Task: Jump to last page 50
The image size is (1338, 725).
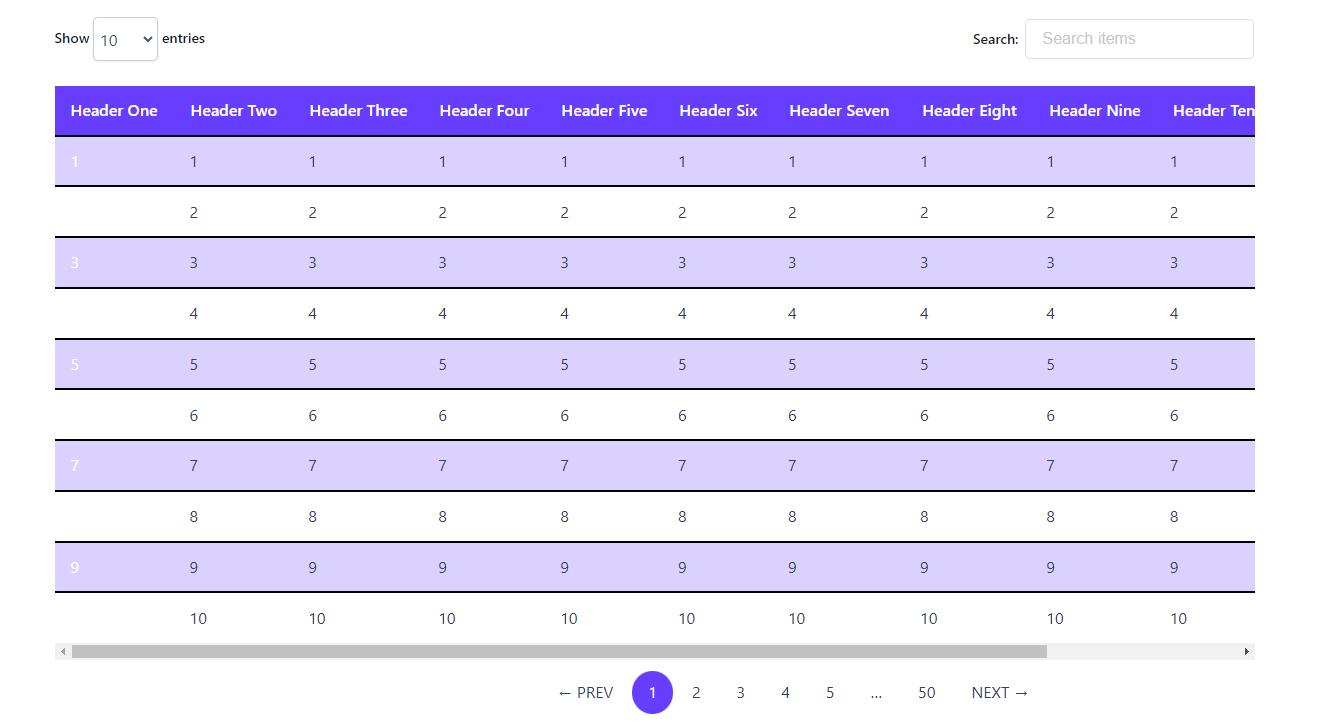Action: [927, 693]
